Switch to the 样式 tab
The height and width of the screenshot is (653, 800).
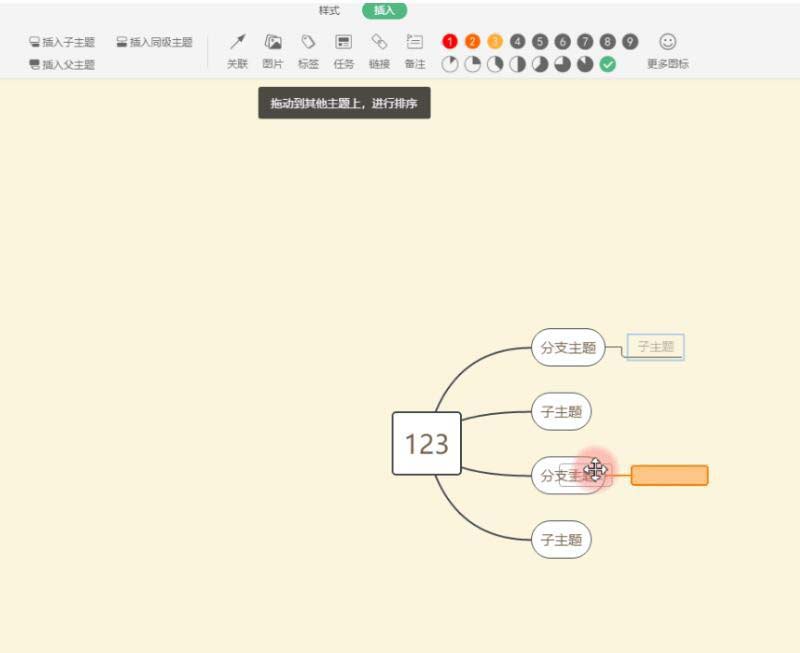coord(329,11)
